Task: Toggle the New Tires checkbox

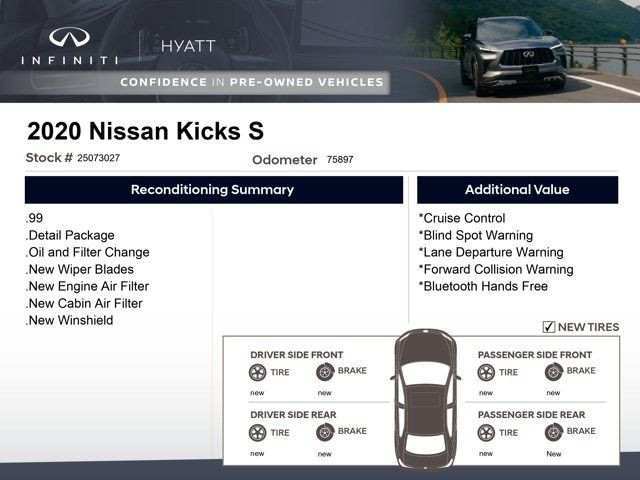Action: (x=549, y=327)
